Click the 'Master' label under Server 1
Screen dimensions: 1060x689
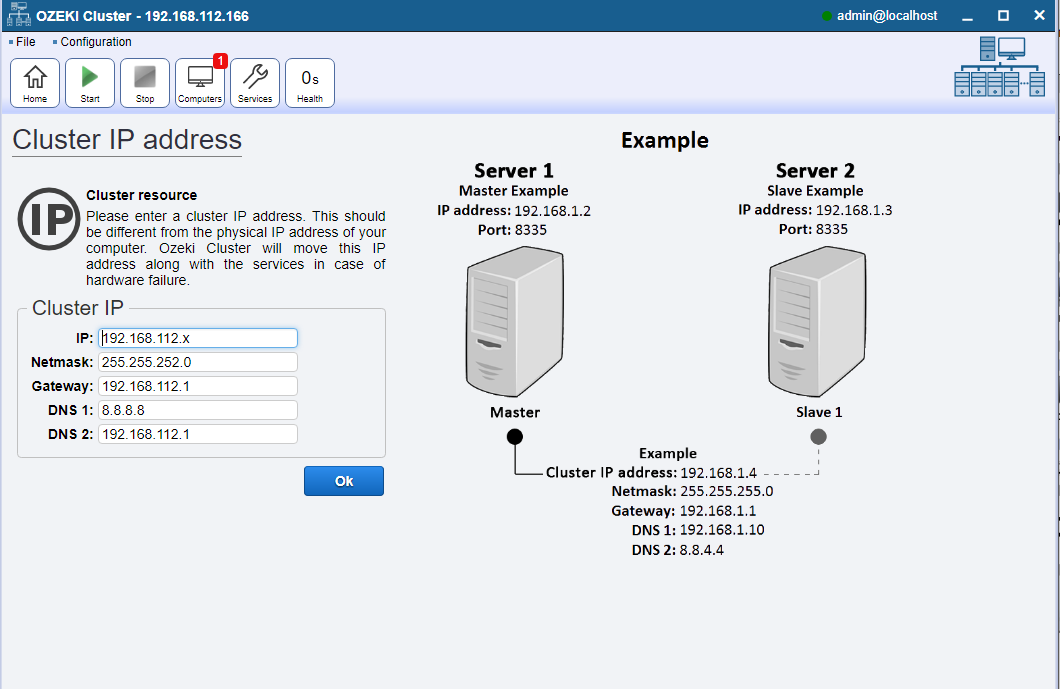tap(514, 412)
